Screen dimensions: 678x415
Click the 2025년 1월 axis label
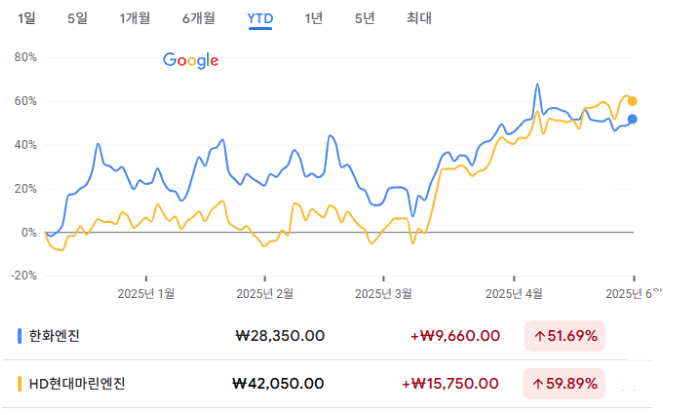[x=146, y=294]
